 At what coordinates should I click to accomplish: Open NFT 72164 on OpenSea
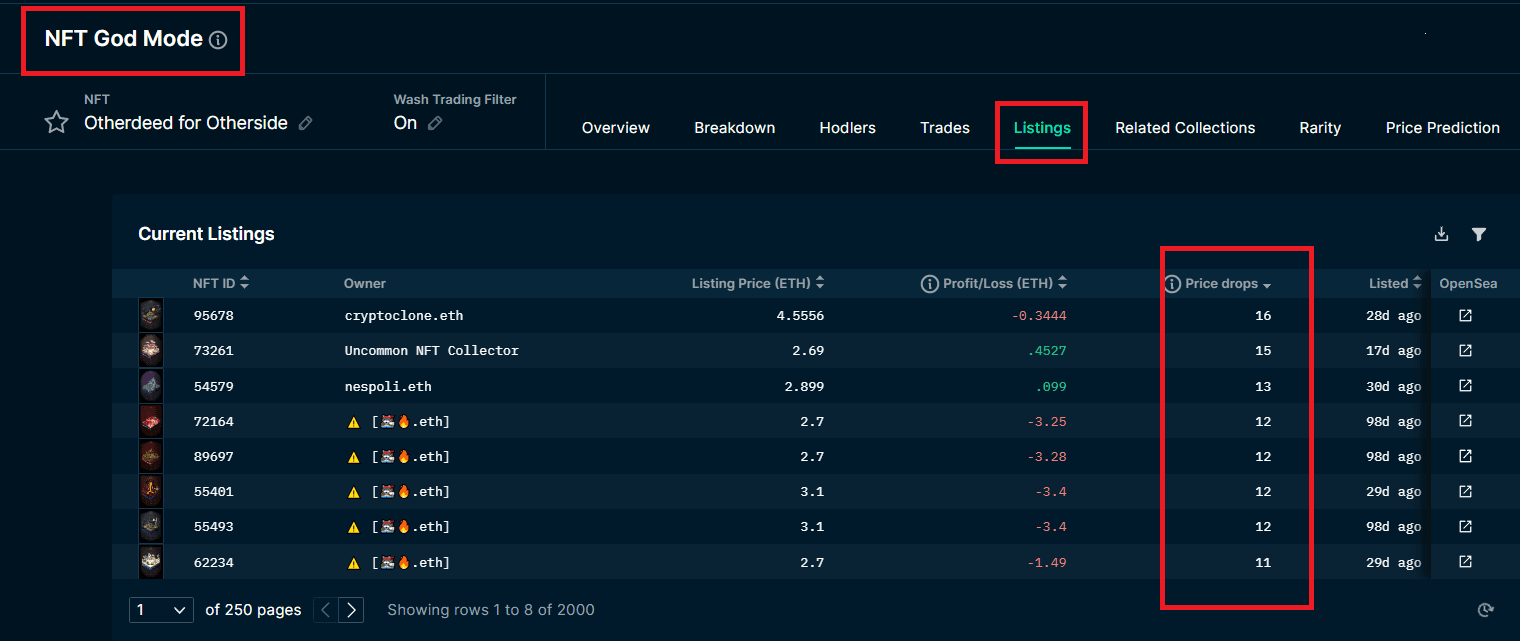click(1465, 421)
